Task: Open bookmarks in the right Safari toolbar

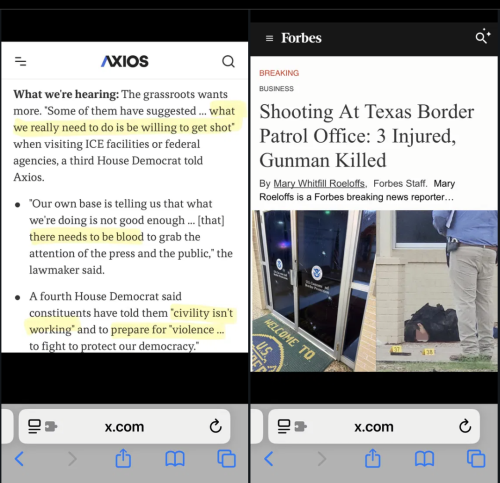Action: coord(424,459)
